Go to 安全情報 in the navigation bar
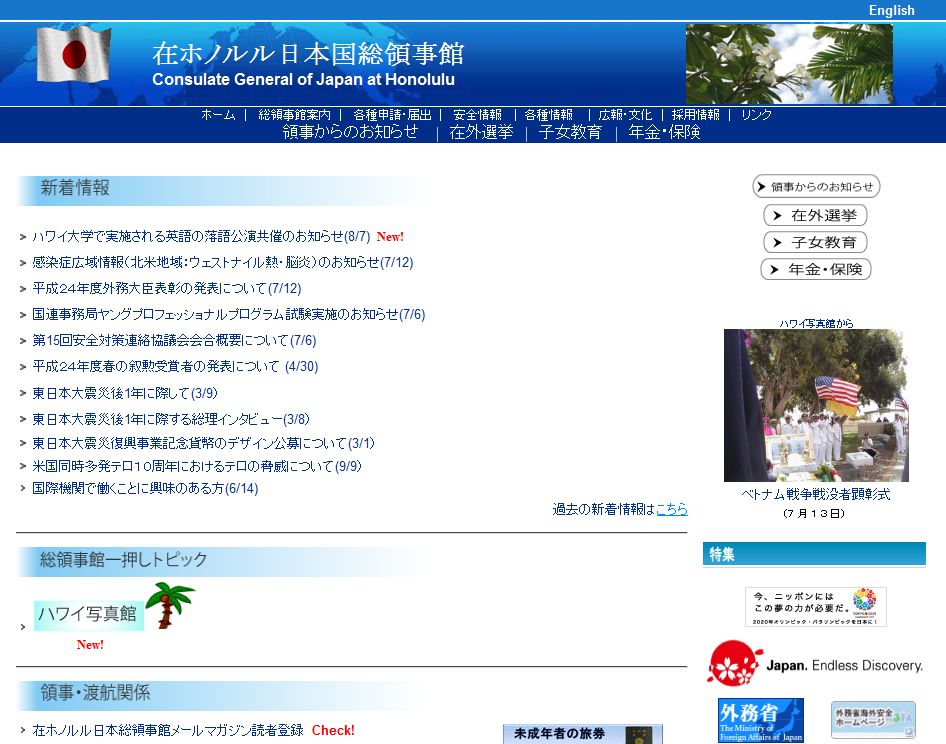 click(477, 115)
